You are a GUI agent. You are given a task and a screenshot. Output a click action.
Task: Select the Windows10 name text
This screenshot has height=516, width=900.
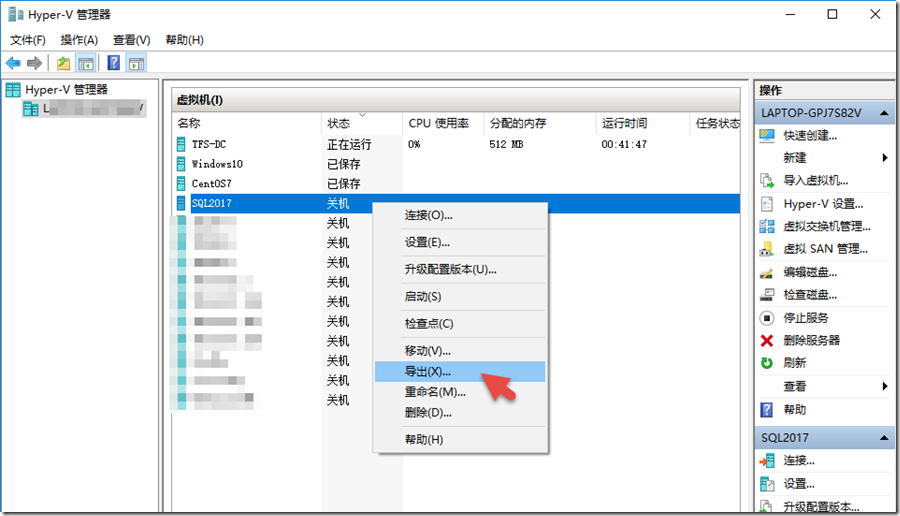coord(217,164)
